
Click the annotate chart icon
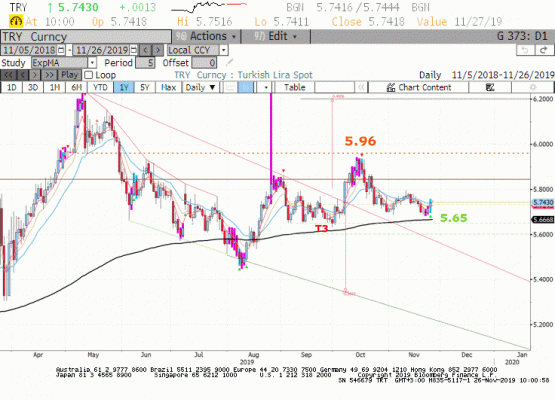pyautogui.click(x=490, y=87)
